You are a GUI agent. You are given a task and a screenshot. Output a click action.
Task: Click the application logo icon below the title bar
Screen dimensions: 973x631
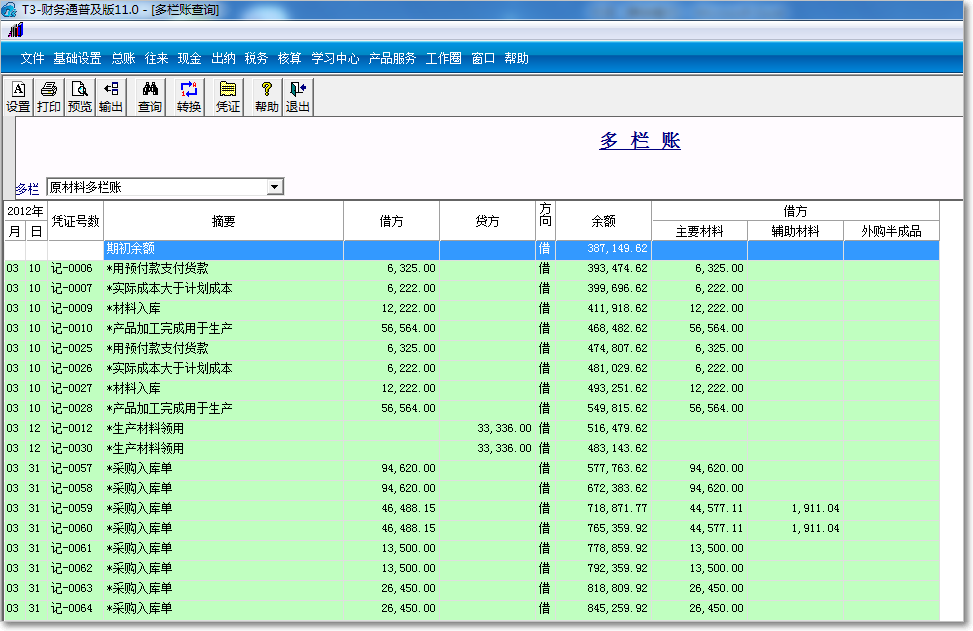point(14,31)
